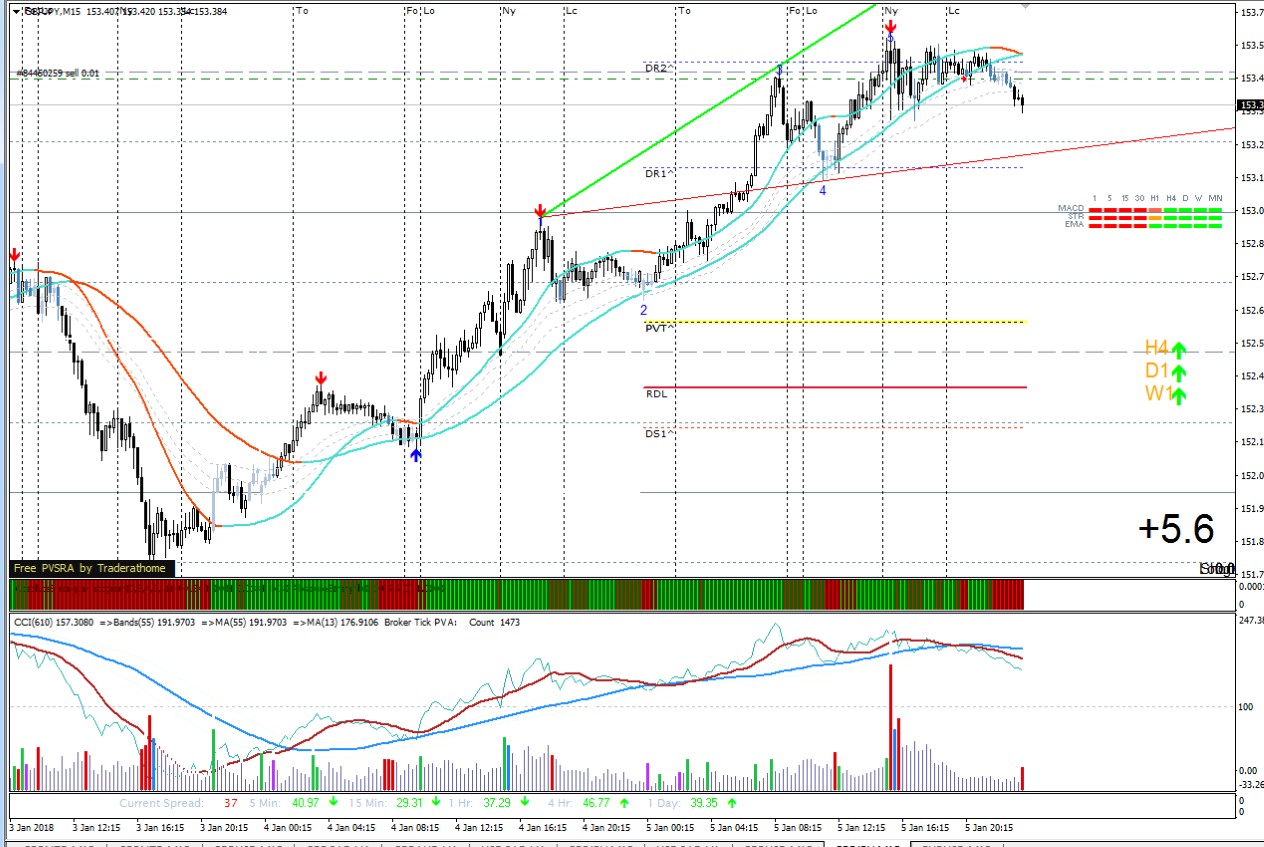Click the +5.6 pips profit text
This screenshot has height=847, width=1264.
click(x=1175, y=529)
